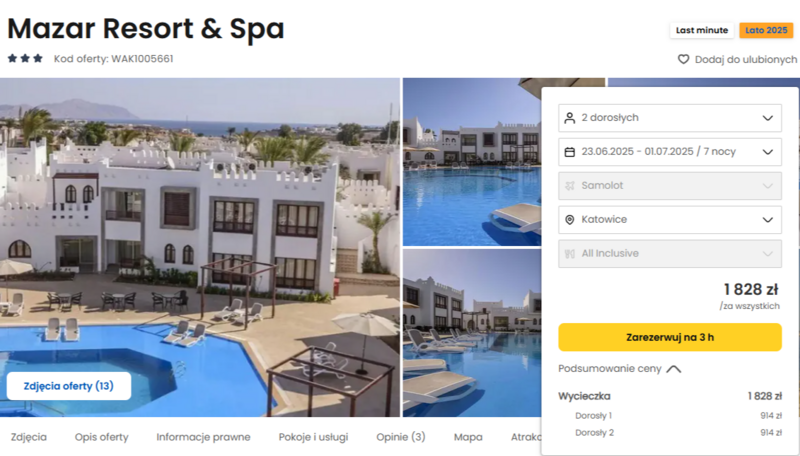Click the three-star hotel rating icons

[25, 58]
